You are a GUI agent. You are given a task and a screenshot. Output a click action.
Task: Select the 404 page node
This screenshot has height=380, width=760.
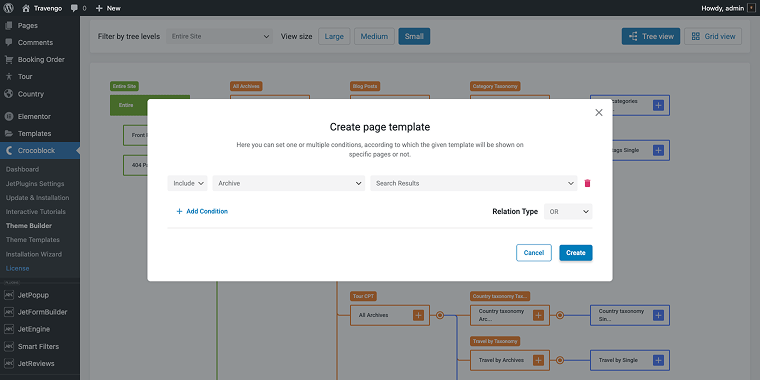(136, 165)
